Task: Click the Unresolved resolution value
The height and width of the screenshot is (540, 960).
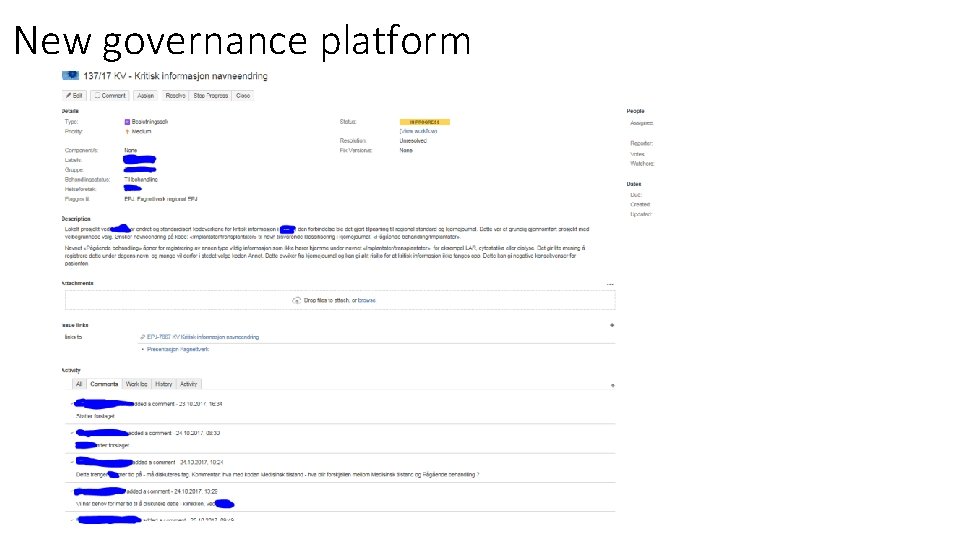Action: [413, 141]
